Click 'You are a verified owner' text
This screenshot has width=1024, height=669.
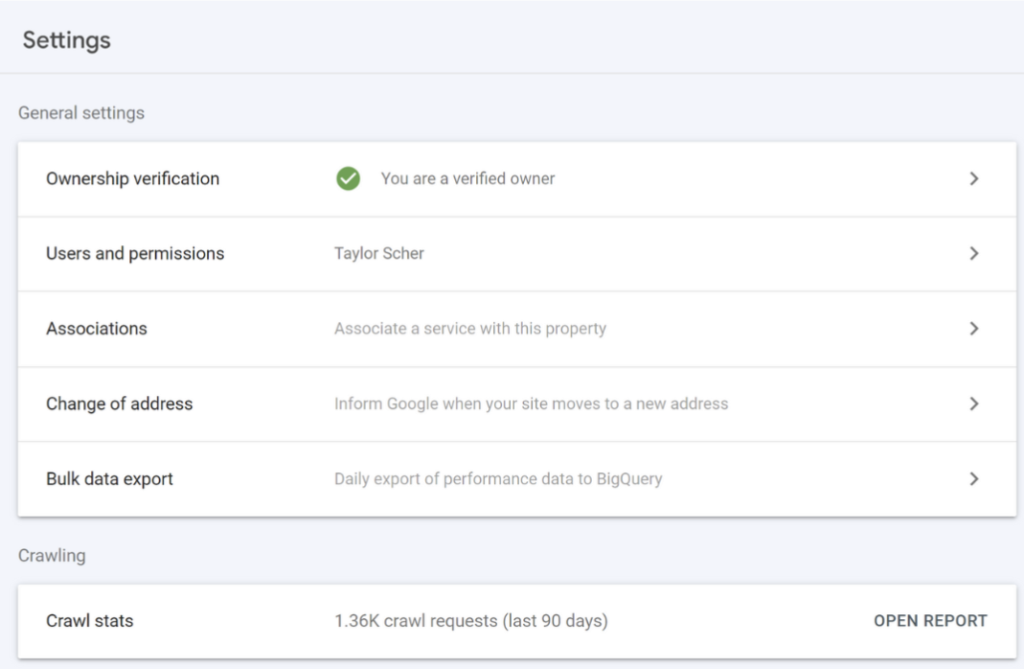point(468,178)
